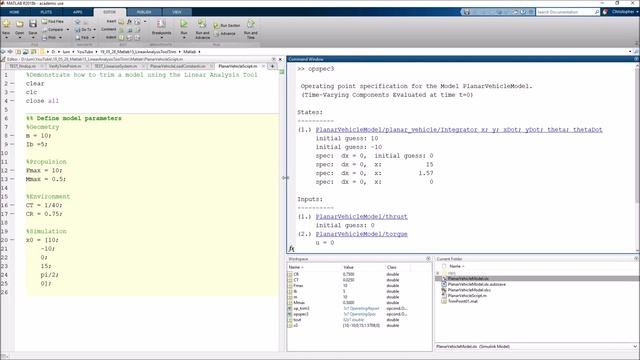The width and height of the screenshot is (640, 360).
Task: Click the Find tool in Navigate group
Action: click(82, 38)
